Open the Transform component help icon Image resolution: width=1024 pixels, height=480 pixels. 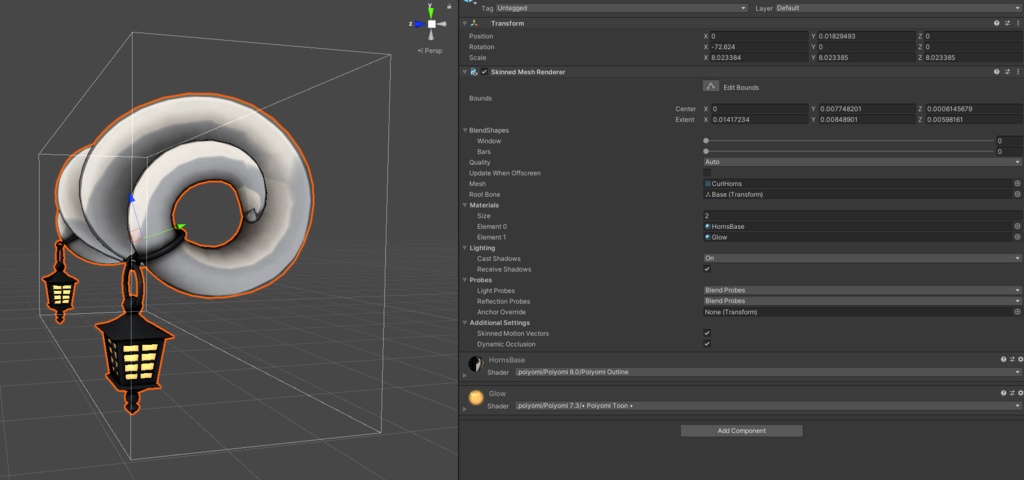coord(997,24)
